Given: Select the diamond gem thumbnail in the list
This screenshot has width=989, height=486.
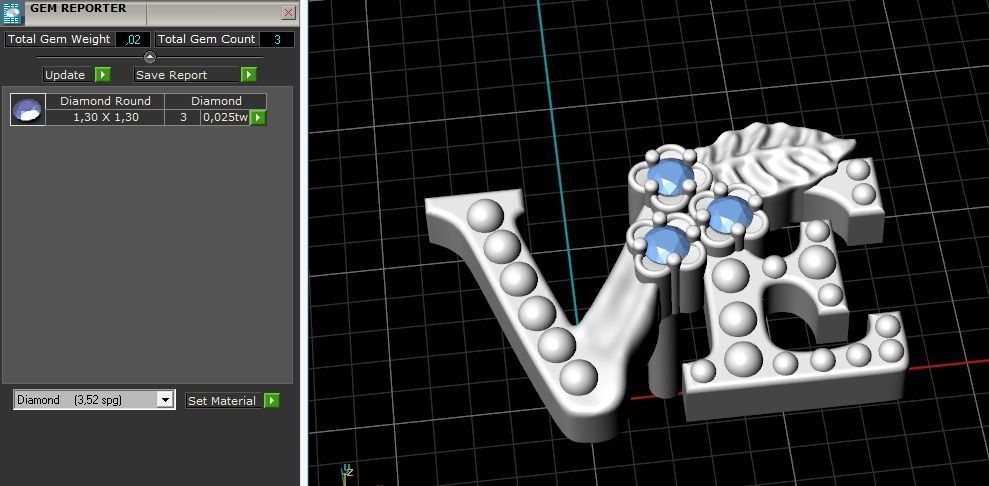Looking at the screenshot, I should [28, 109].
